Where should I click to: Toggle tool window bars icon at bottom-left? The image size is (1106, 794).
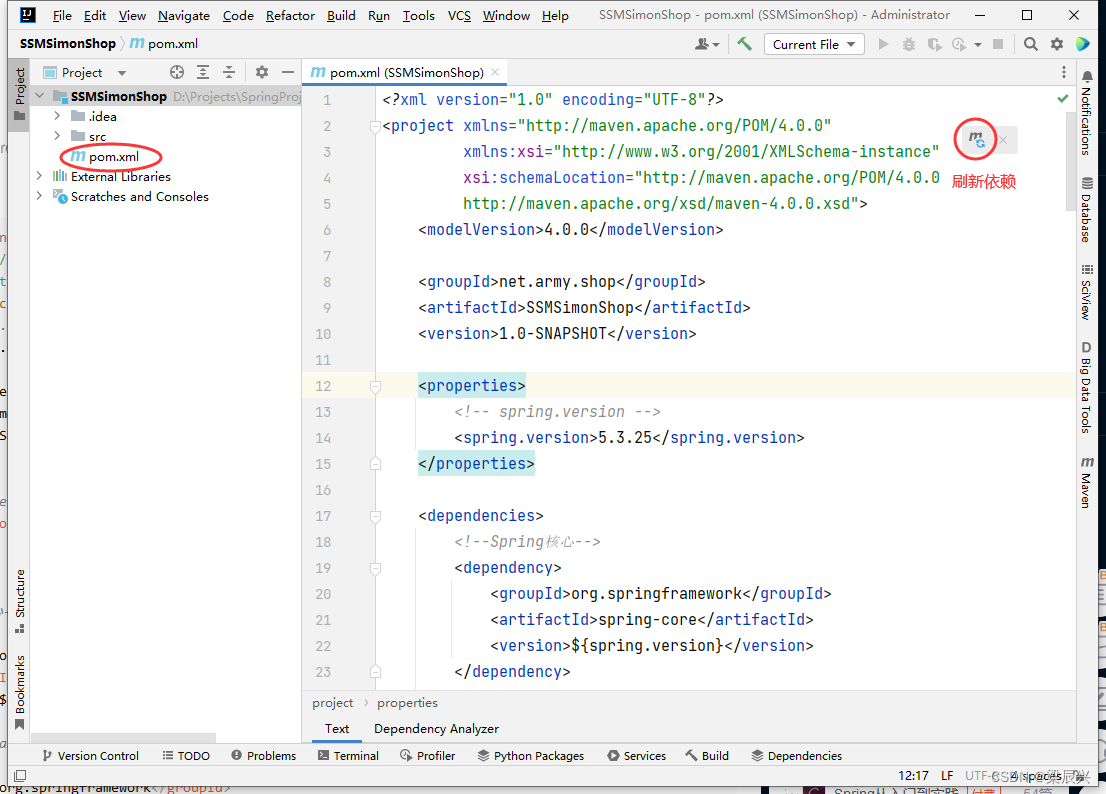click(20, 776)
